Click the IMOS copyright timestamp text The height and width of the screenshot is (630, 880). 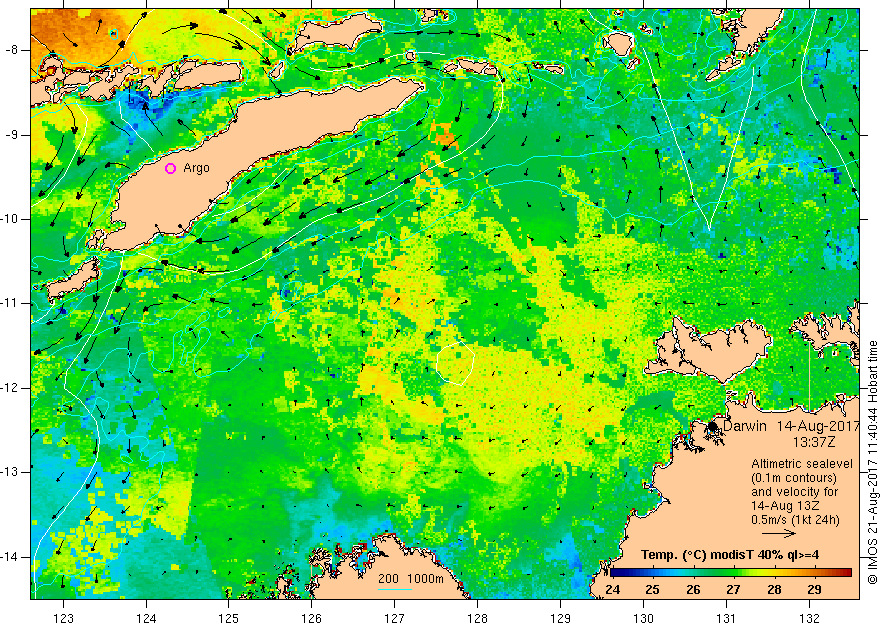[873, 463]
